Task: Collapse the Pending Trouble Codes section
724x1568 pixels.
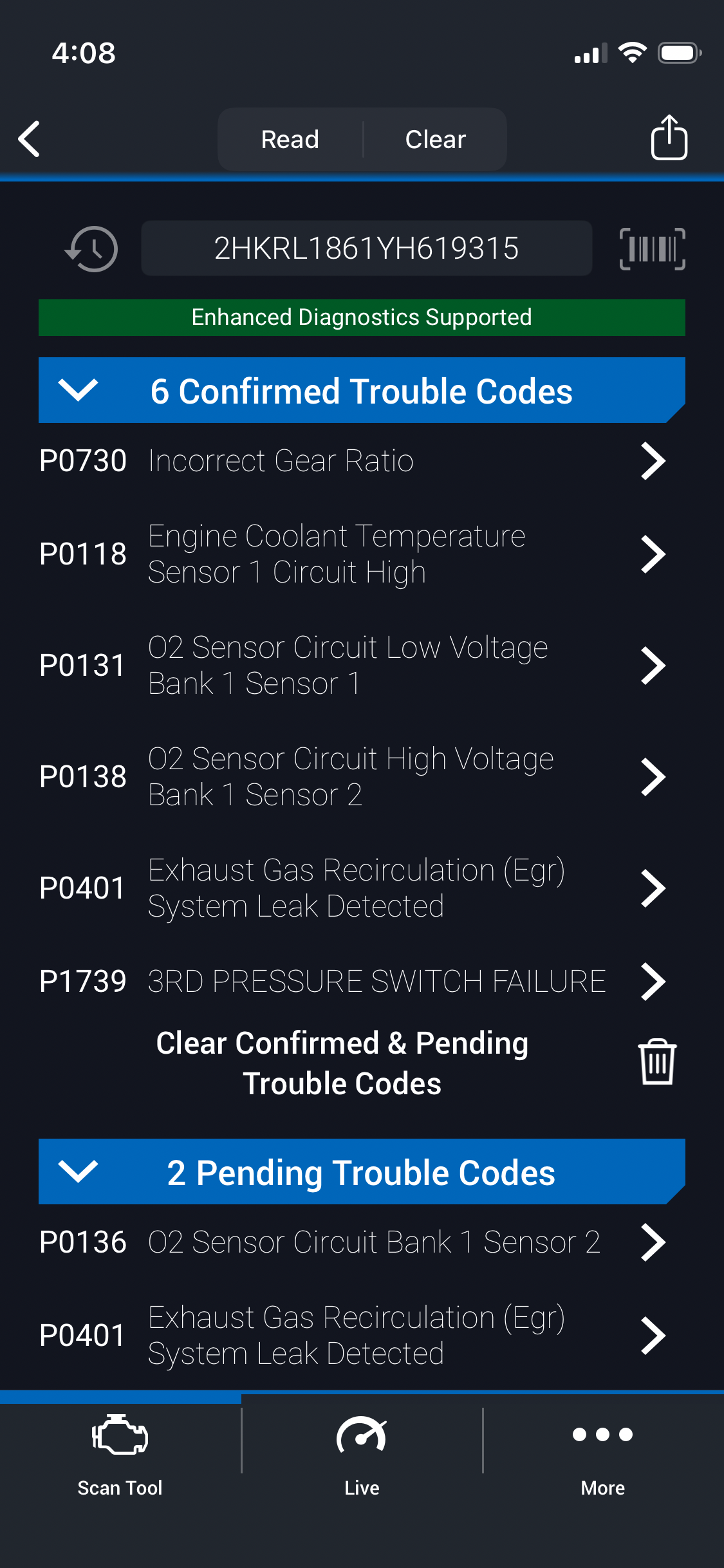Action: (x=78, y=1171)
